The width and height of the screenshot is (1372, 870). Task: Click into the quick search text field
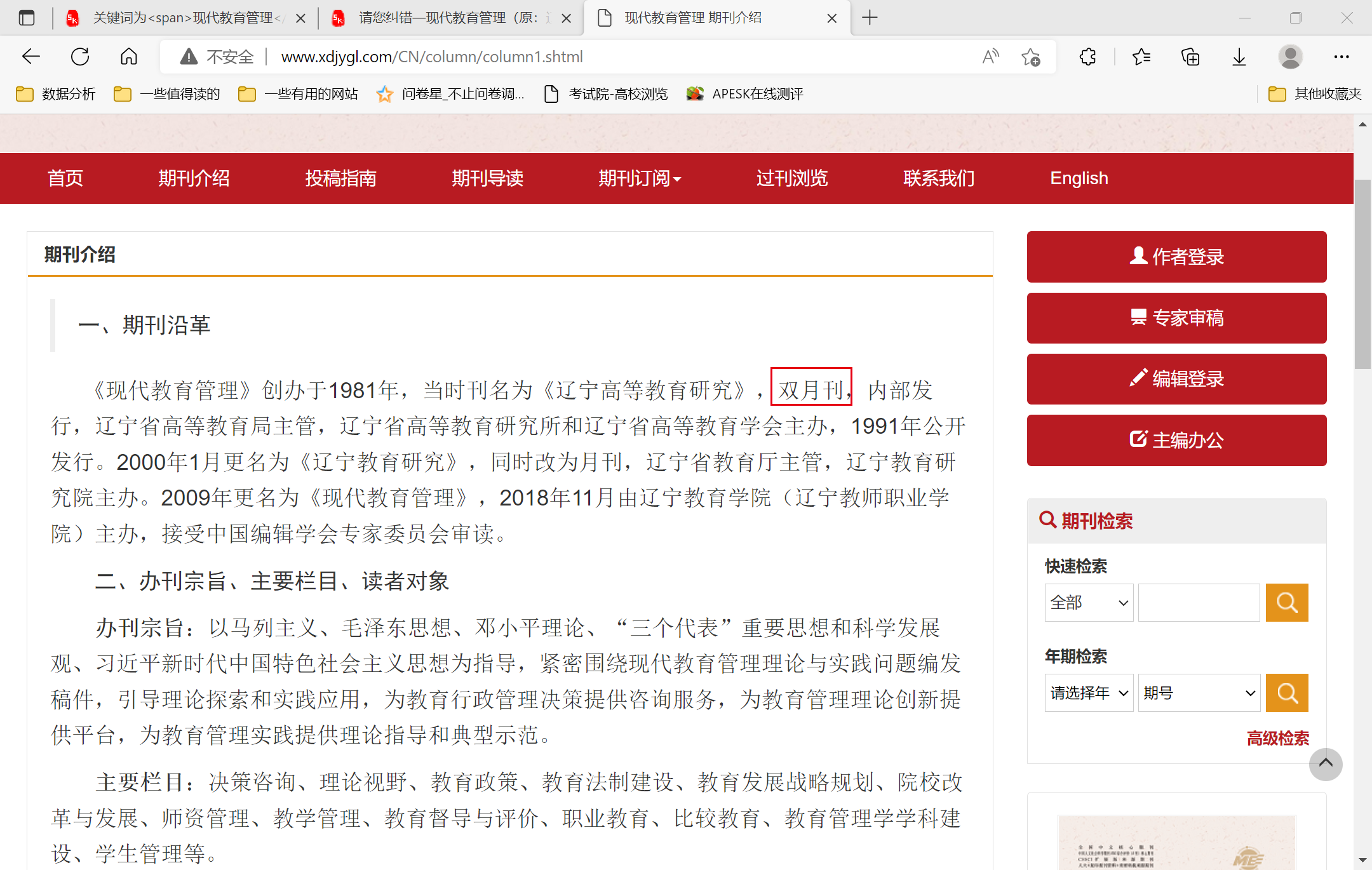[x=1199, y=602]
